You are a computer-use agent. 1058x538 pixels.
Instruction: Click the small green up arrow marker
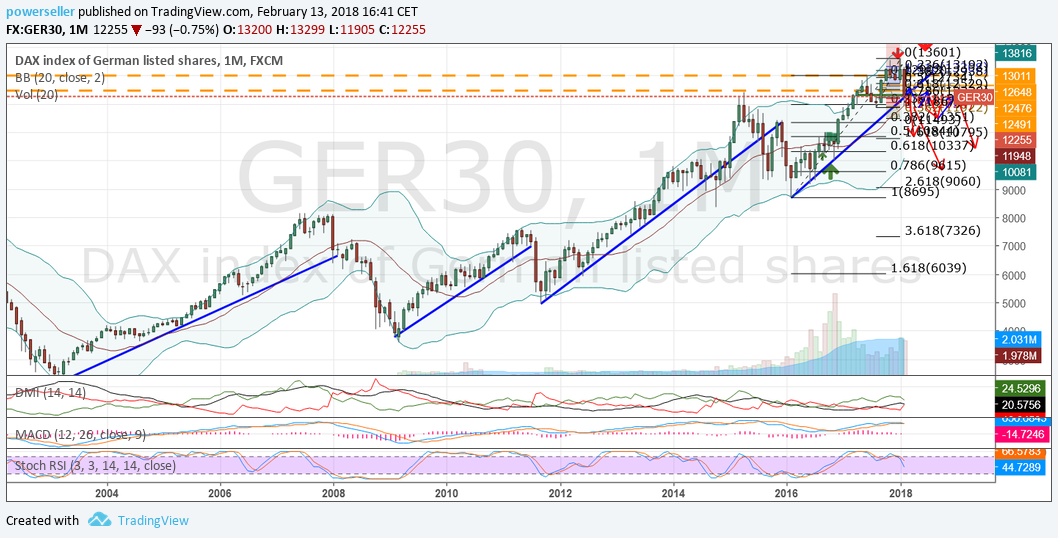(x=823, y=155)
